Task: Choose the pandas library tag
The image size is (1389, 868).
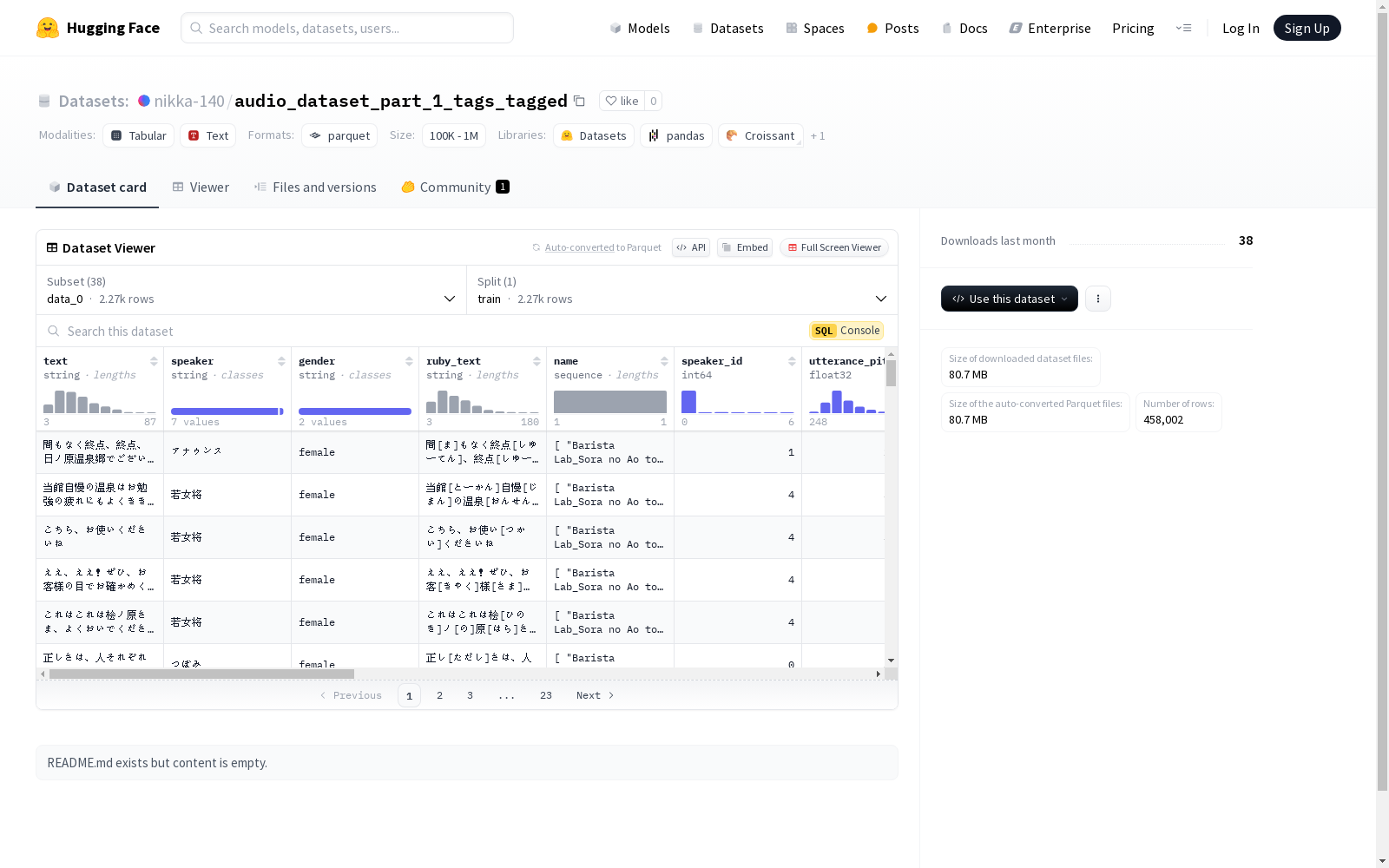Action: pos(676,135)
